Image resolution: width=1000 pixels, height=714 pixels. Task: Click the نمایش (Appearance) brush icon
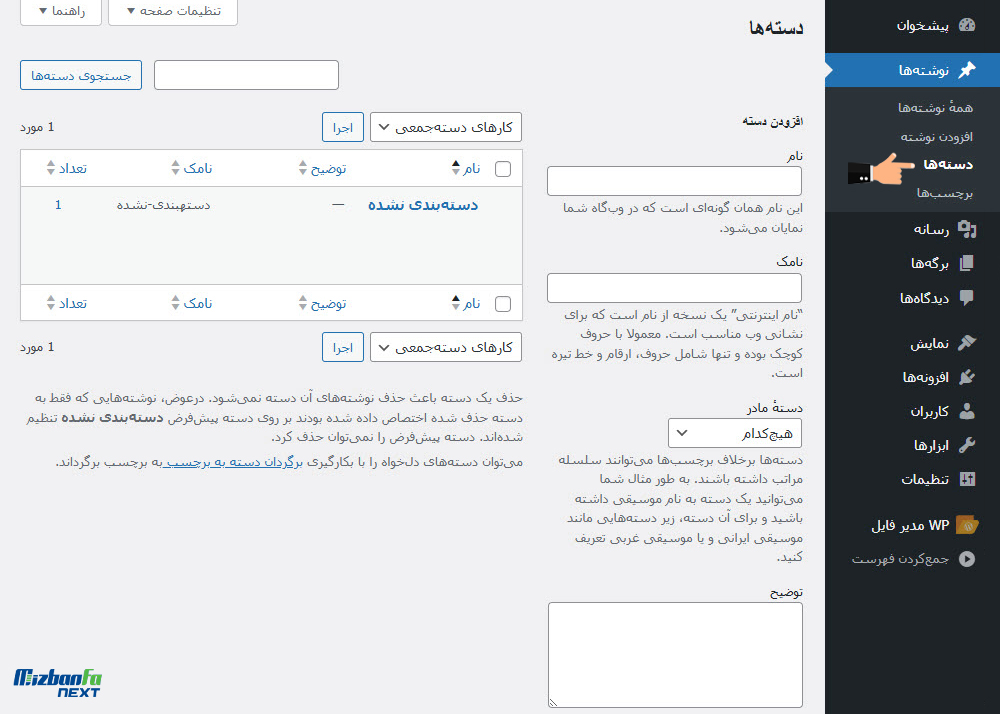tap(966, 343)
